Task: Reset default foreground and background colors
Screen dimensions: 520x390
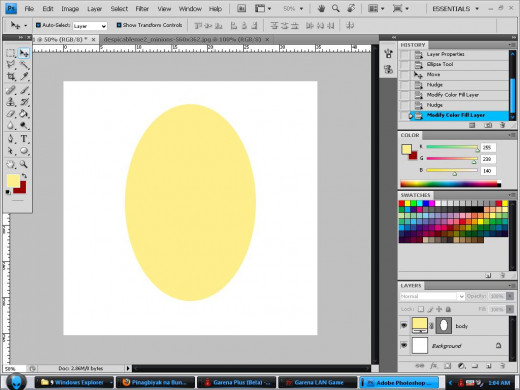Action: (x=8, y=192)
